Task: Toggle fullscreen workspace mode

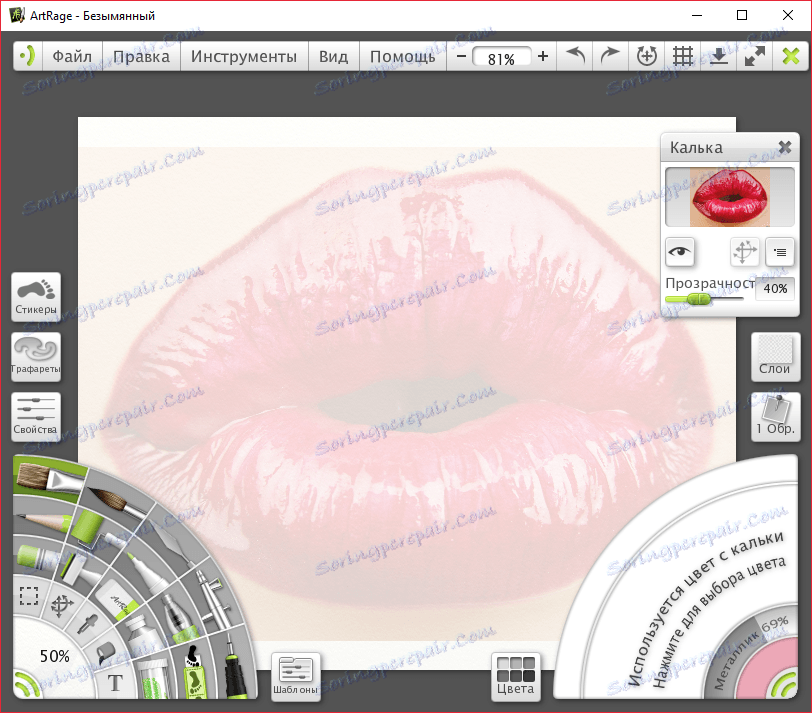Action: [x=753, y=56]
